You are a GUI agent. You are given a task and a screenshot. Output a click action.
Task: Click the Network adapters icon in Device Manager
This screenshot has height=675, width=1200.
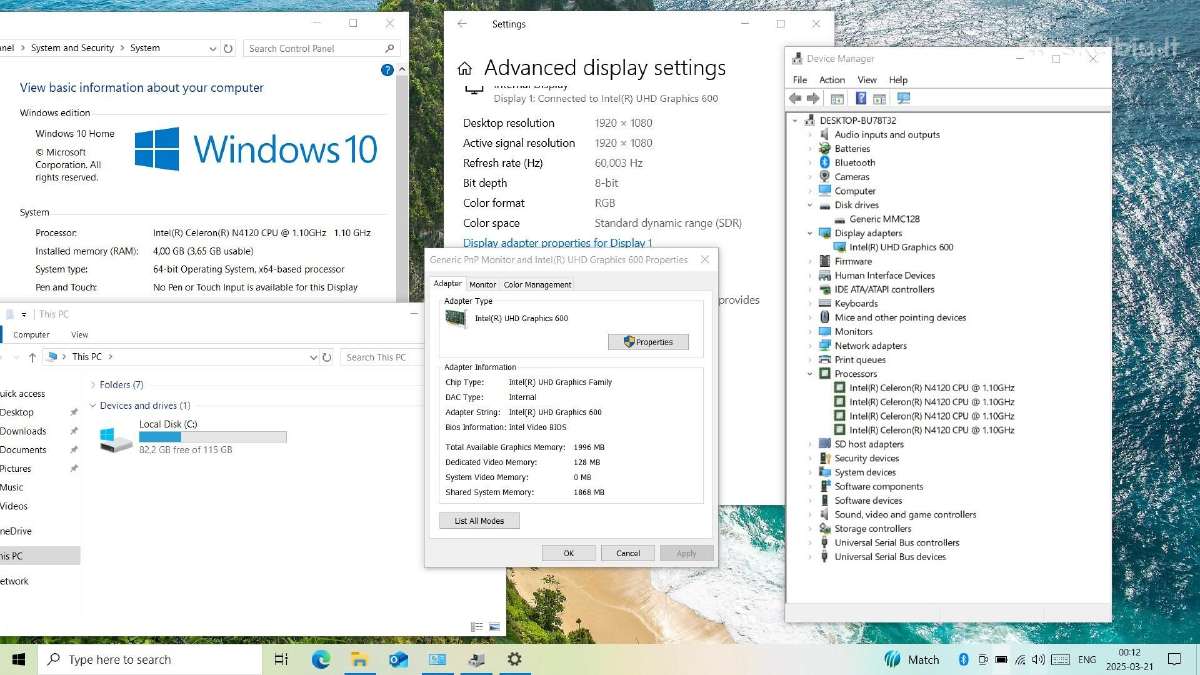coord(825,345)
